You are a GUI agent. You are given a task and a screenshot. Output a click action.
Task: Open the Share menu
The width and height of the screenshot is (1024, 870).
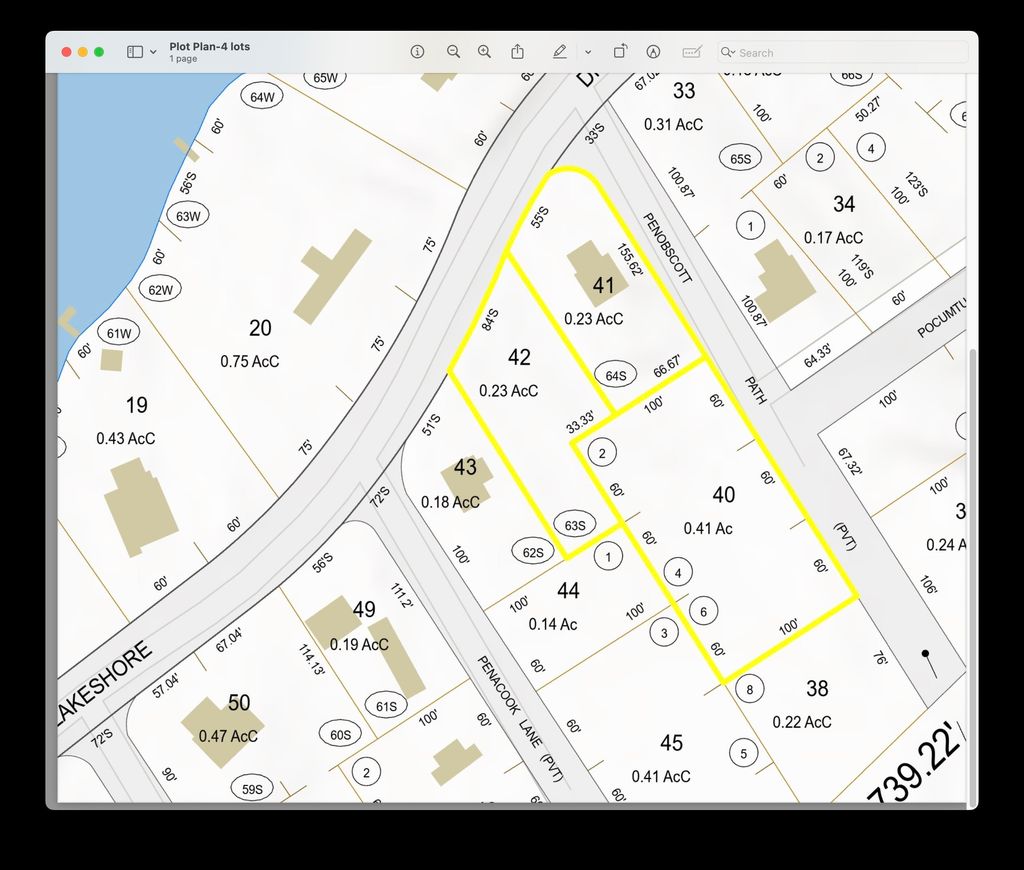click(518, 52)
